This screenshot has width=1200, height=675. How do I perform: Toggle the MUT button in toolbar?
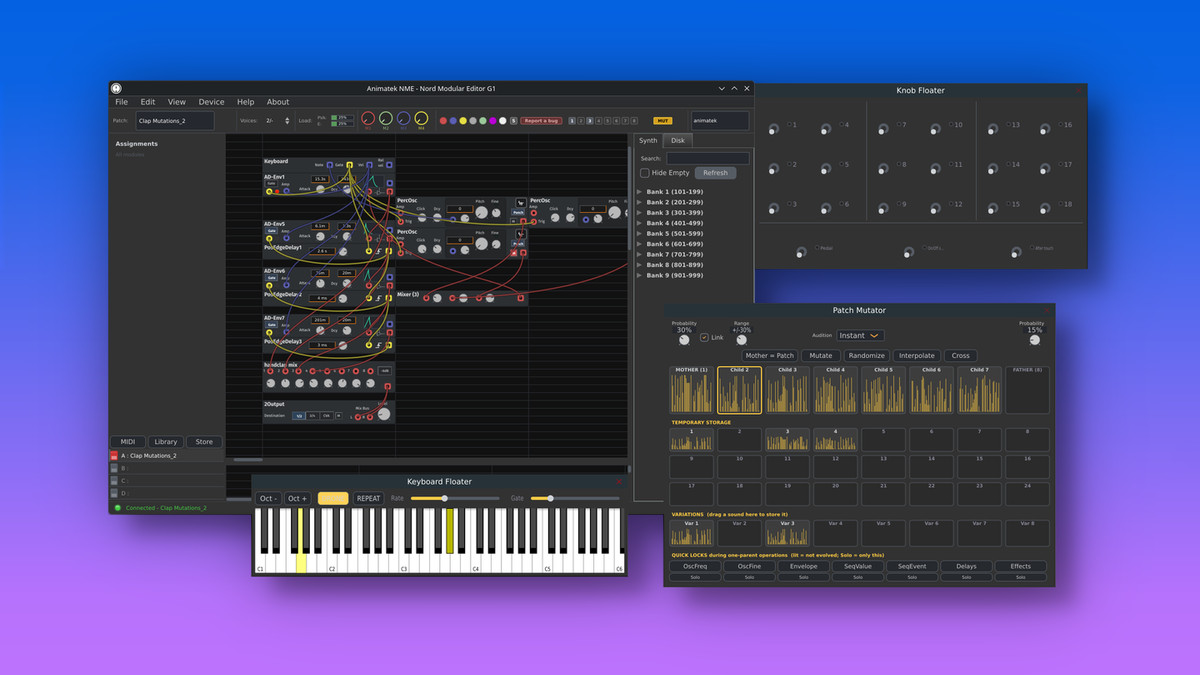[x=662, y=121]
